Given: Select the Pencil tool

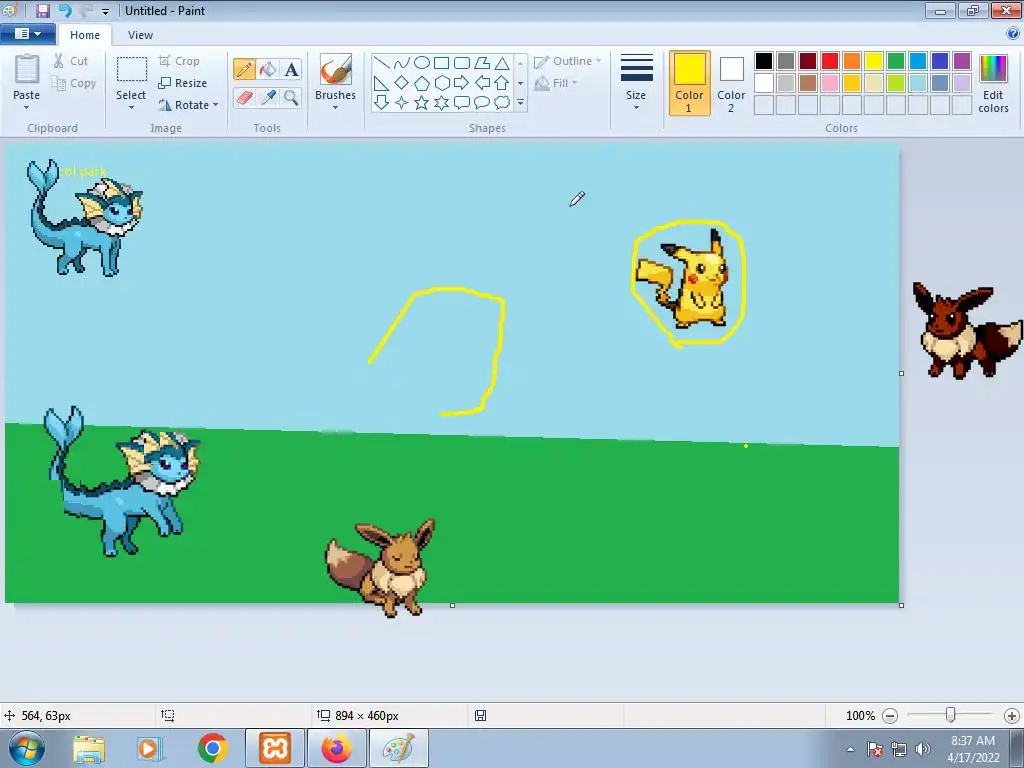Looking at the screenshot, I should click(244, 69).
